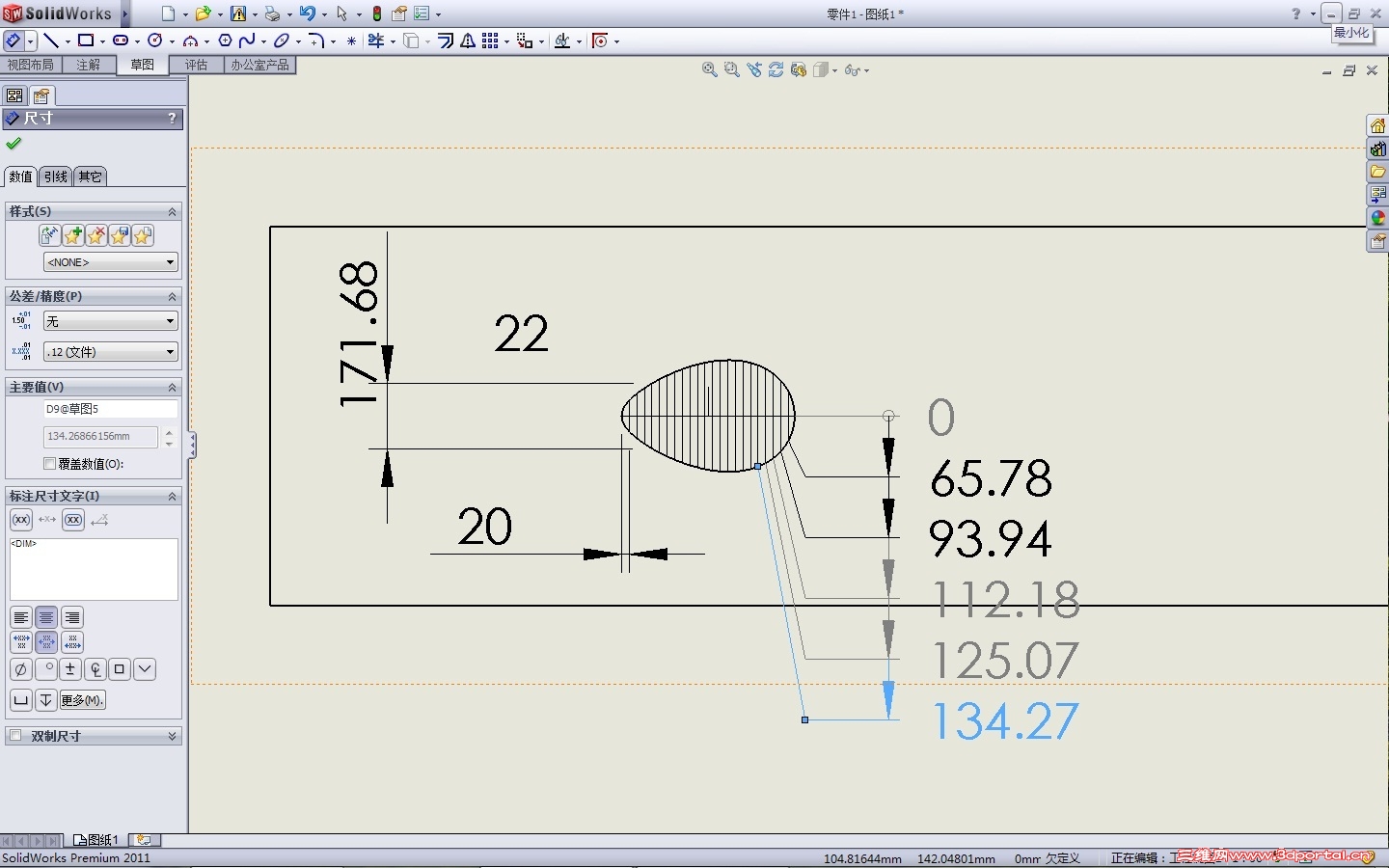Select the Circle sketch tool
The image size is (1389, 868).
click(154, 41)
